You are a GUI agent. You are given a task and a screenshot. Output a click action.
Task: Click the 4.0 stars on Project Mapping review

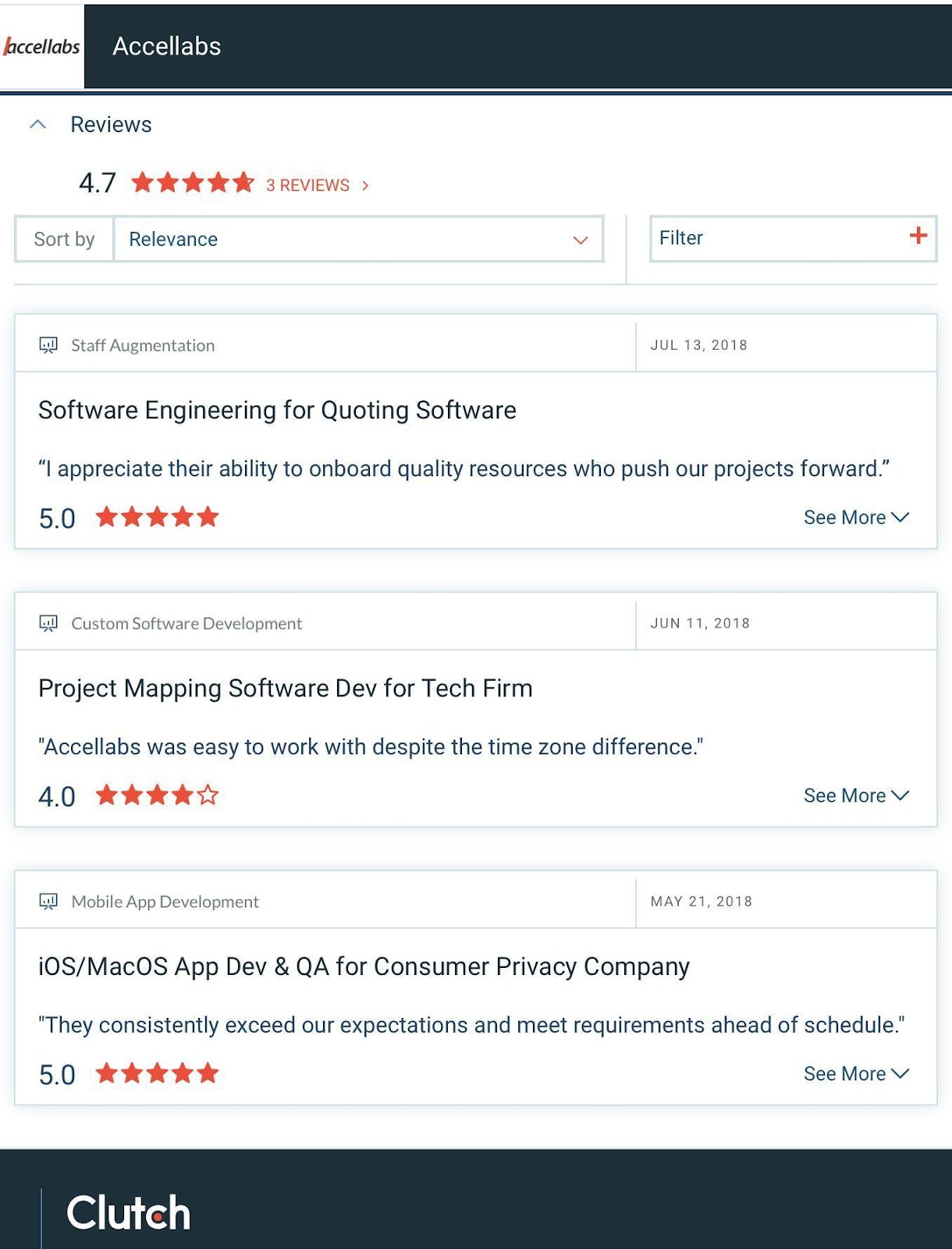coord(157,795)
